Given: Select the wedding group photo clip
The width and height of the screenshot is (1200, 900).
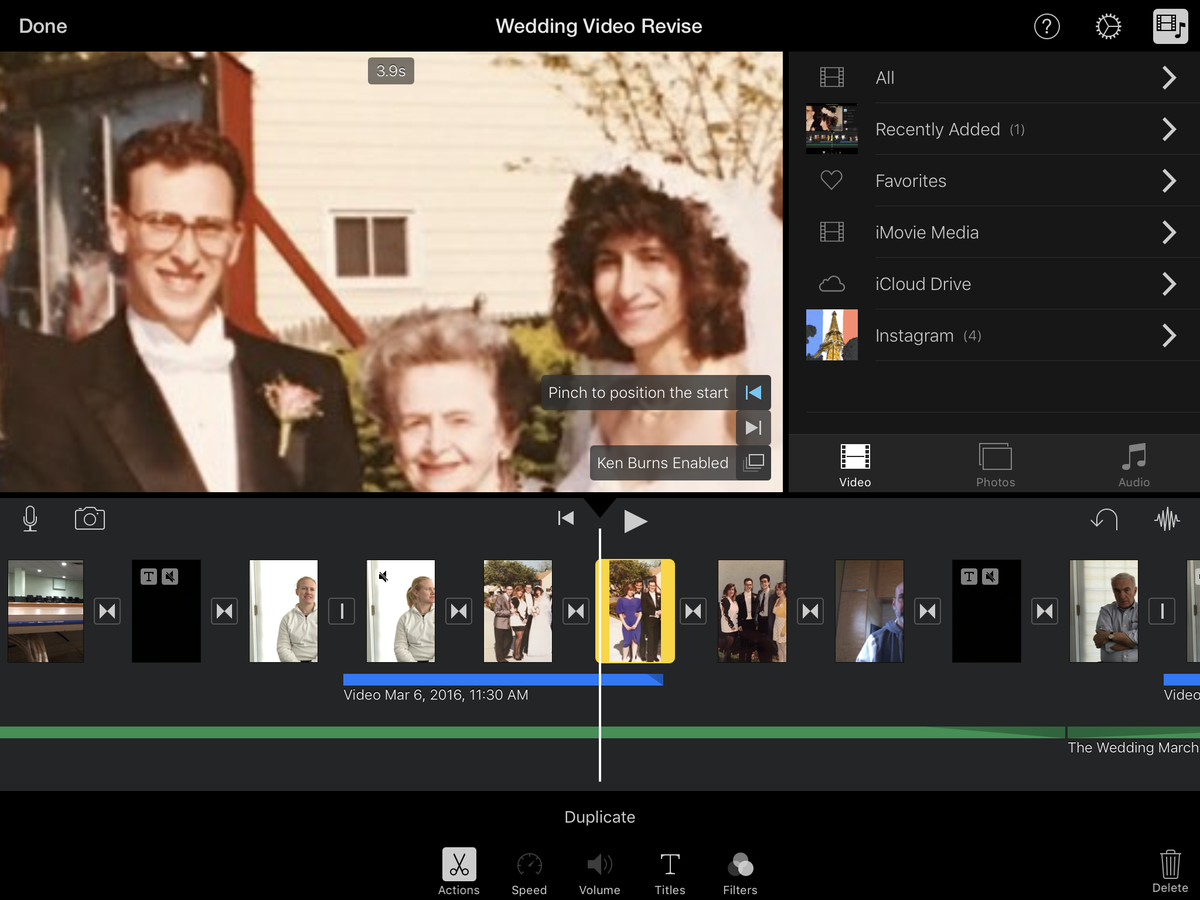Looking at the screenshot, I should point(518,611).
